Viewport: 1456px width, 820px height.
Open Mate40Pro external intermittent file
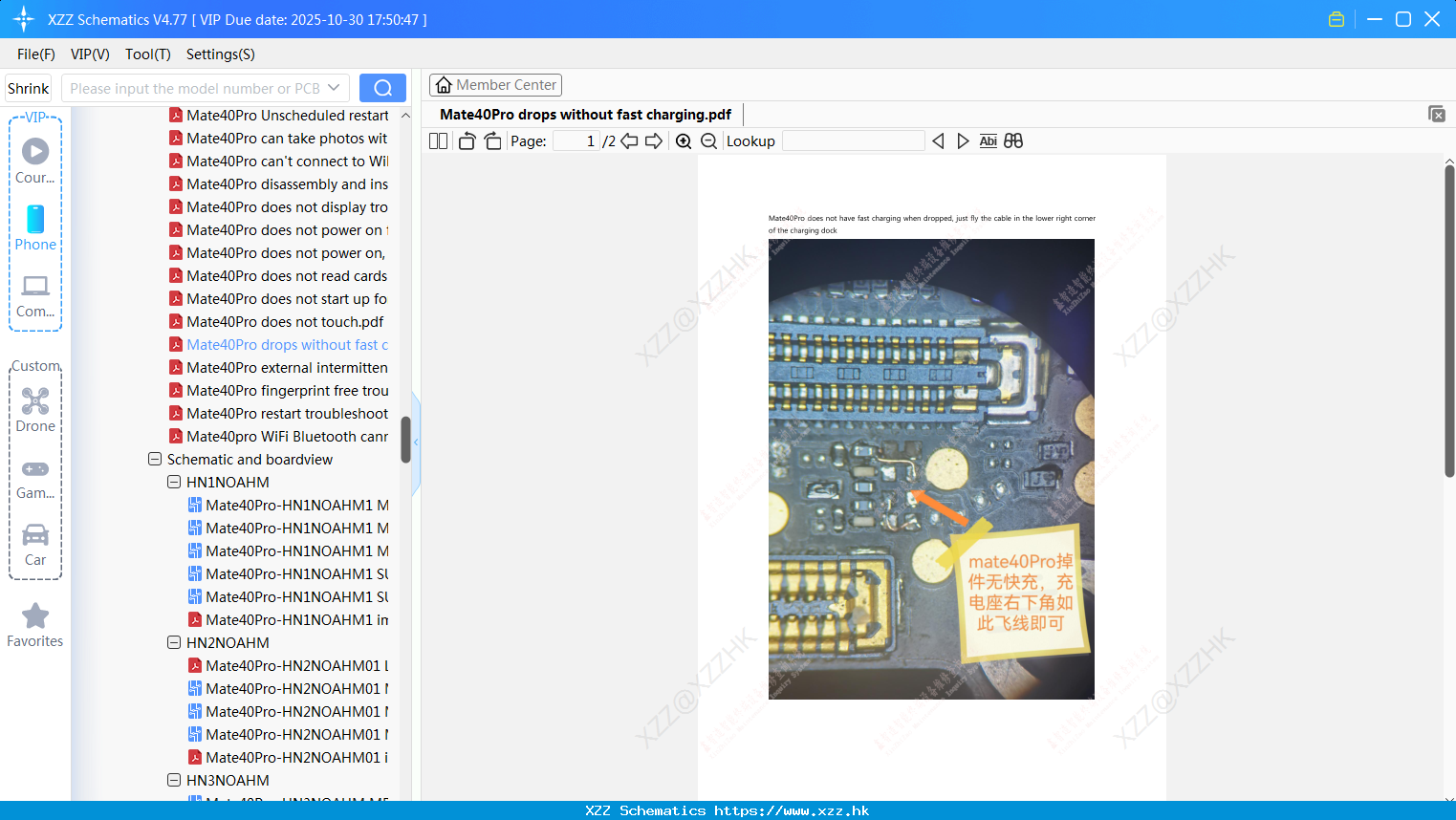(x=279, y=367)
